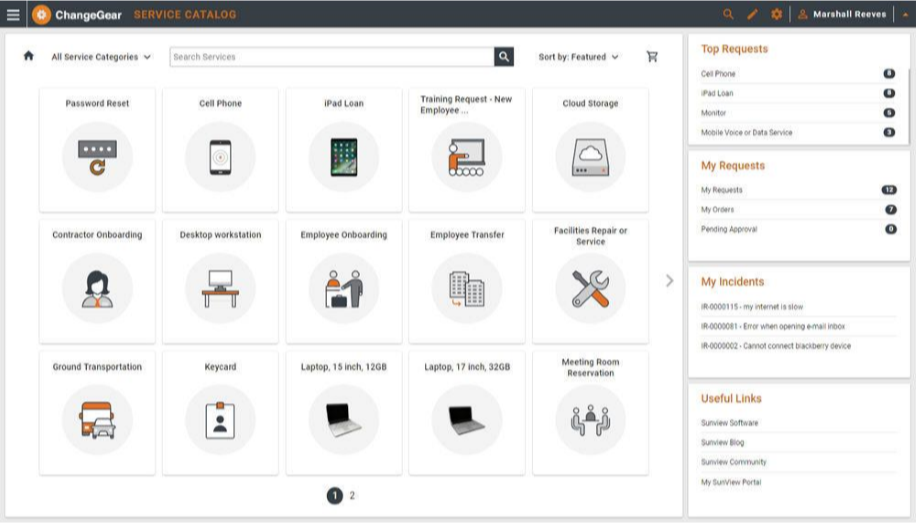
Task: Visit the Sunview Software link
Action: pos(729,423)
